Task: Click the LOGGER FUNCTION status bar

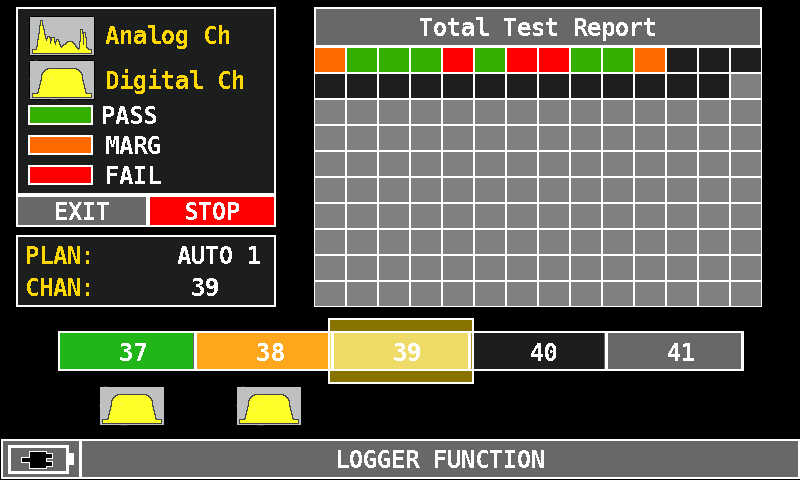Action: 440,459
